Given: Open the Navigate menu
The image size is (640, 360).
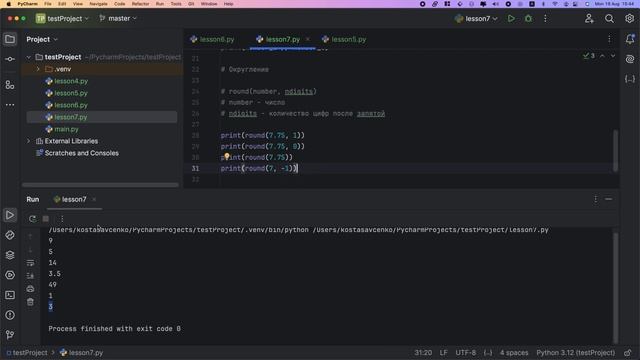Looking at the screenshot, I should (x=98, y=4).
